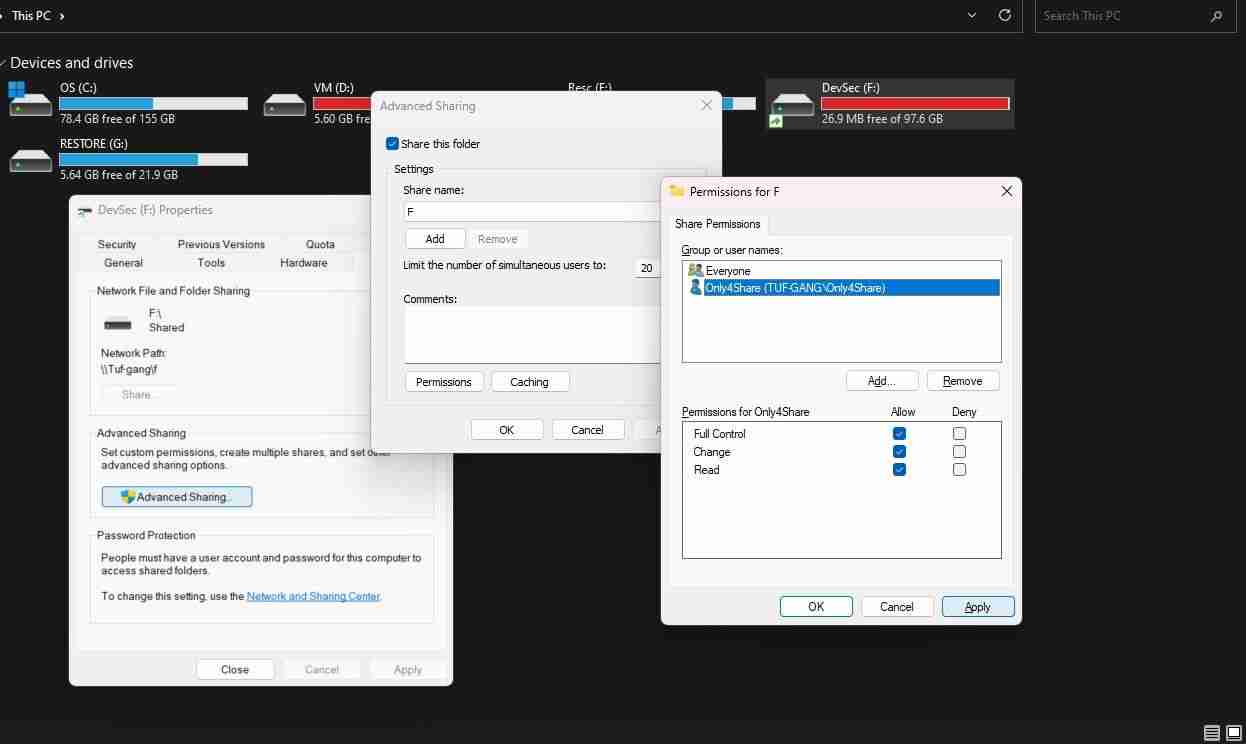Click the Share name input field
Viewport: 1246px width, 744px height.
530,212
